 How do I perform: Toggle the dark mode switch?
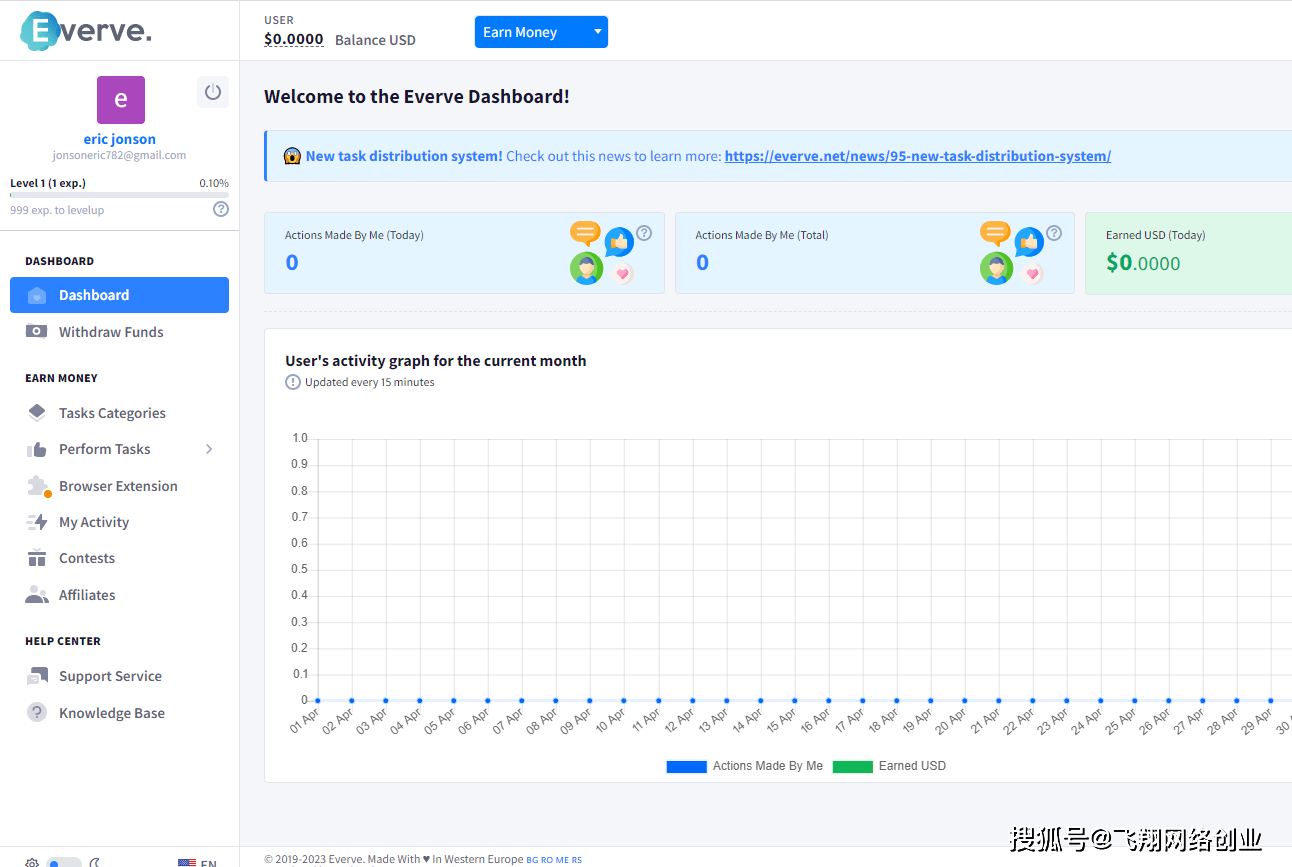pos(64,863)
